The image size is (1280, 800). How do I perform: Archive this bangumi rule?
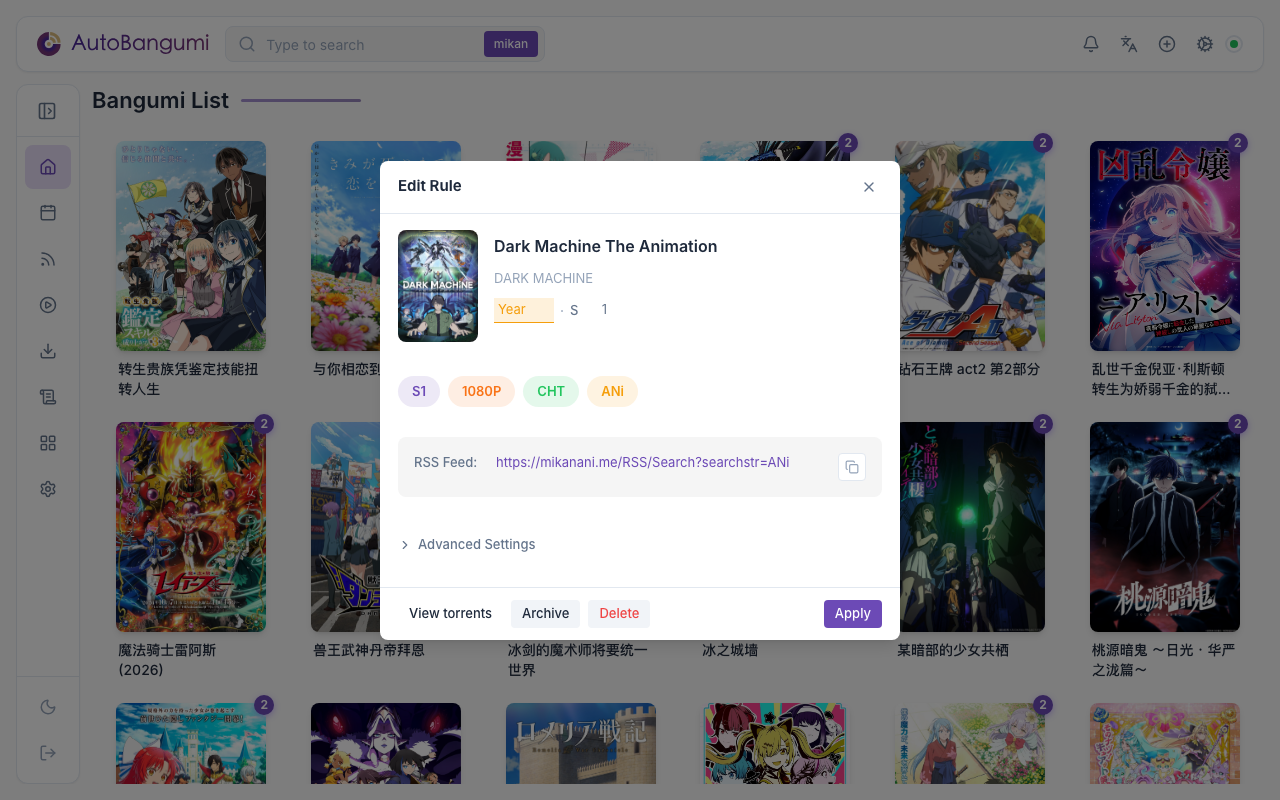pyautogui.click(x=545, y=613)
